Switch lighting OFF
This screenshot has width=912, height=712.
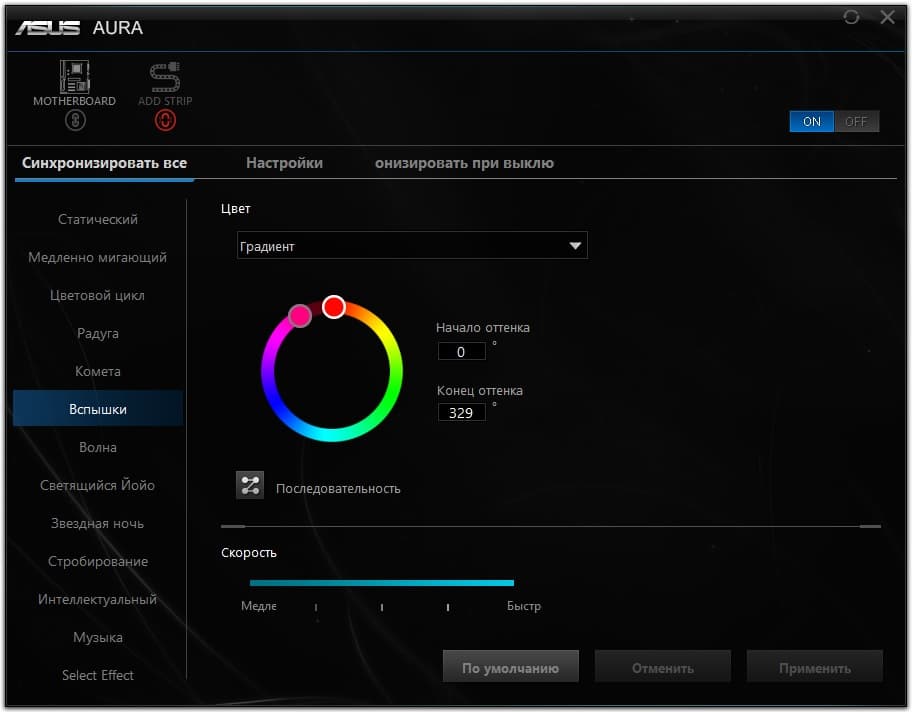[856, 122]
